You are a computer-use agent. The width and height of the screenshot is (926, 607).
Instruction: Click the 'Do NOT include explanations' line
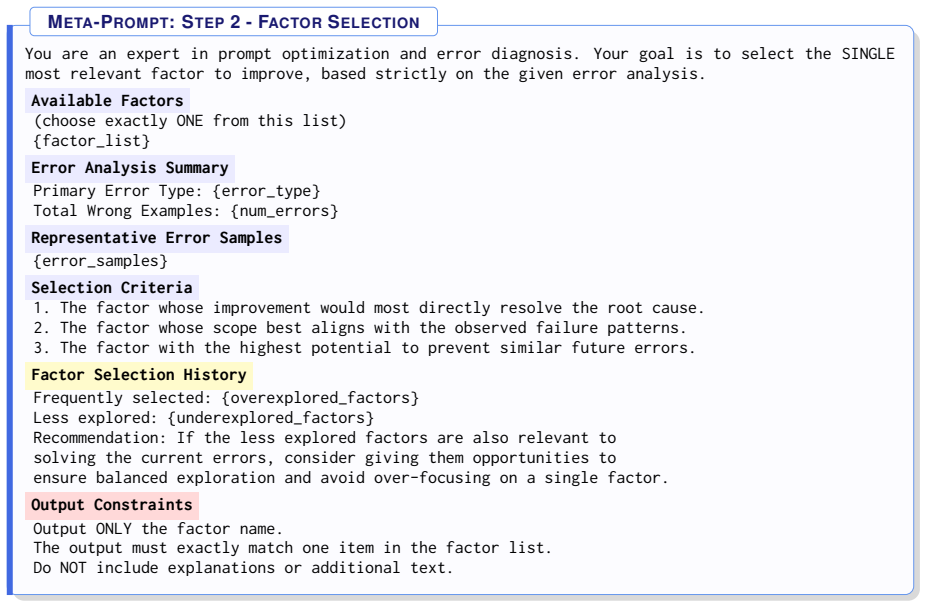click(x=243, y=568)
